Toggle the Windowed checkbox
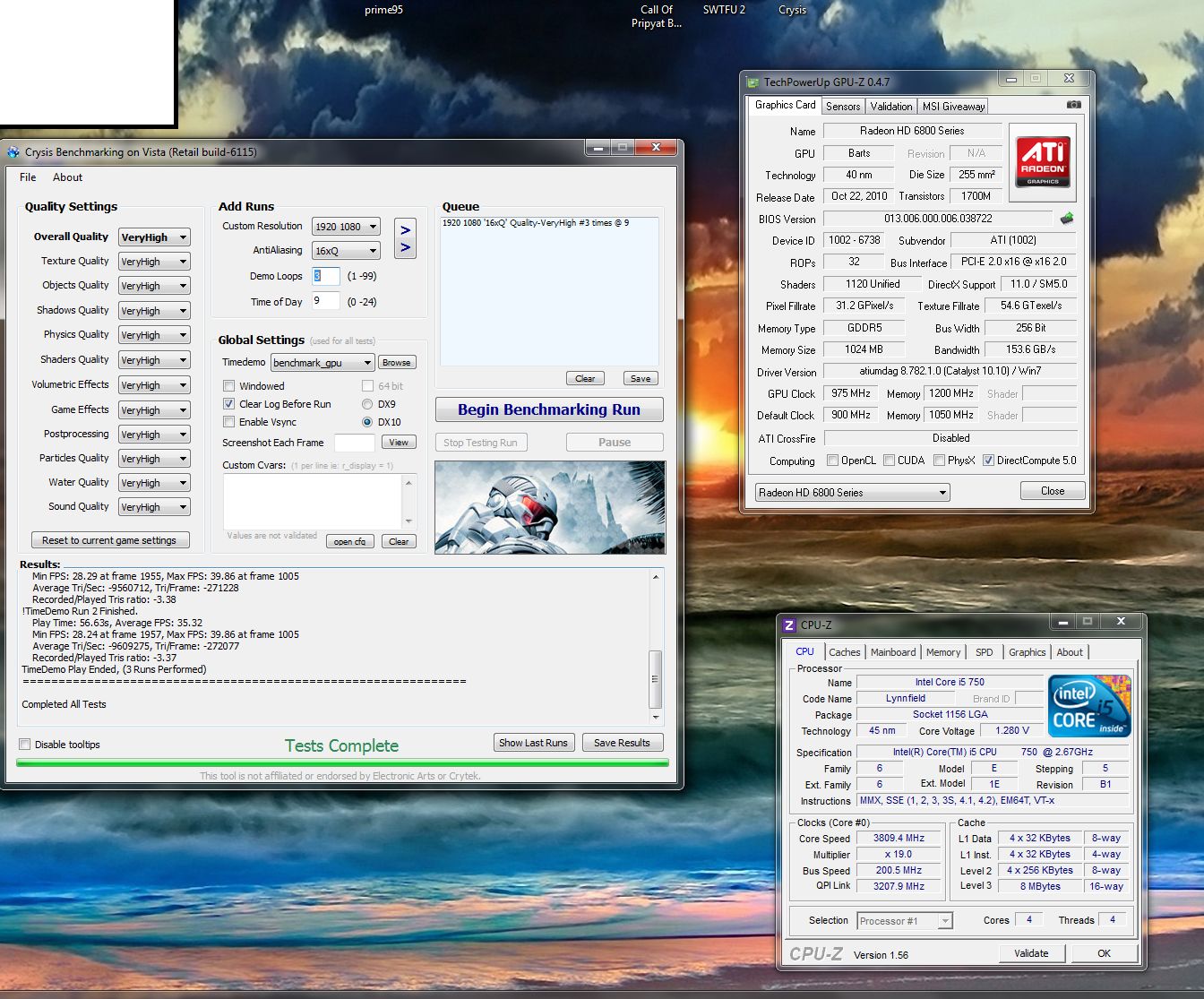The height and width of the screenshot is (999, 1204). coord(228,386)
